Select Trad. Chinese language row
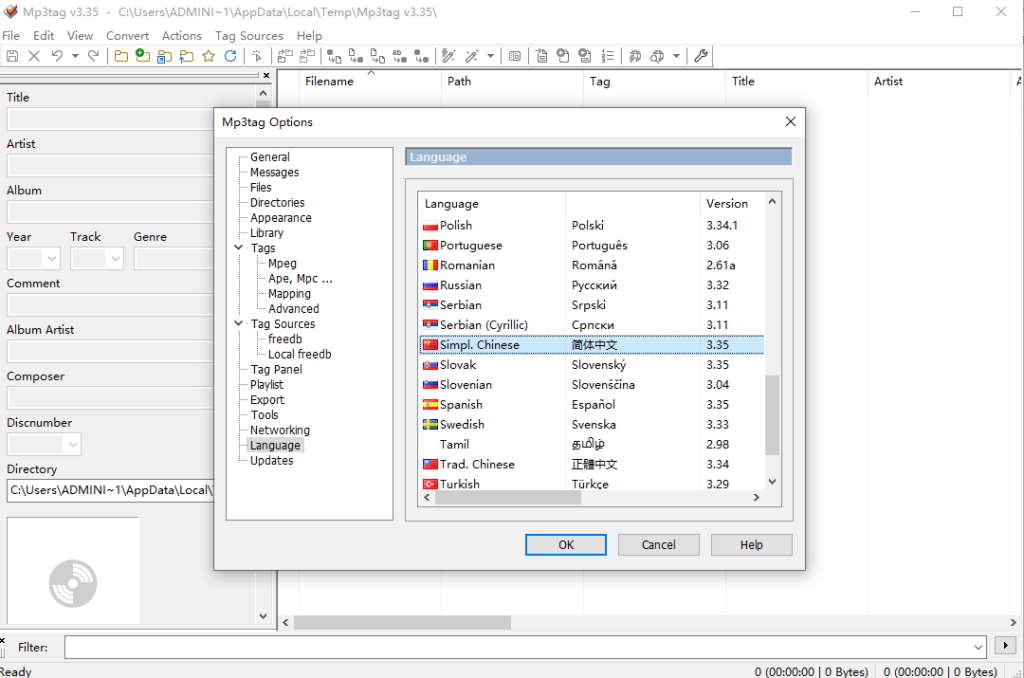This screenshot has height=678, width=1024. point(592,464)
